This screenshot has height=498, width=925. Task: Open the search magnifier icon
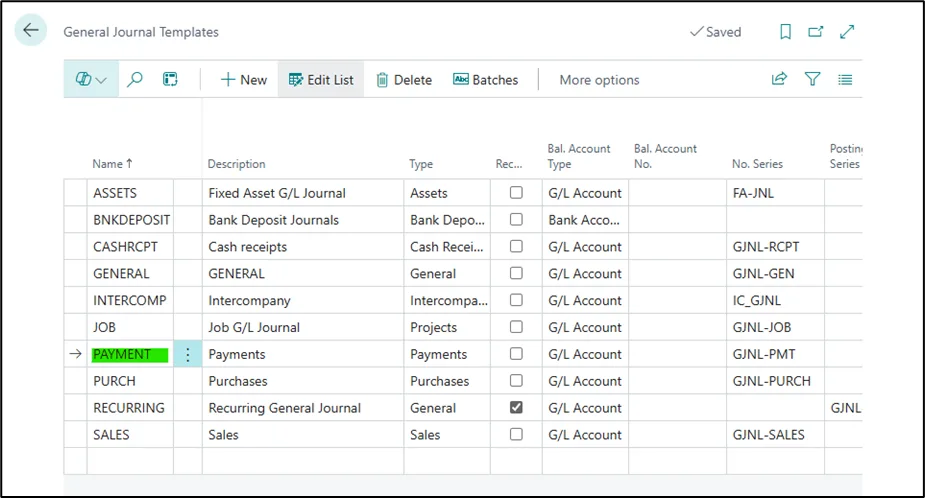point(135,79)
